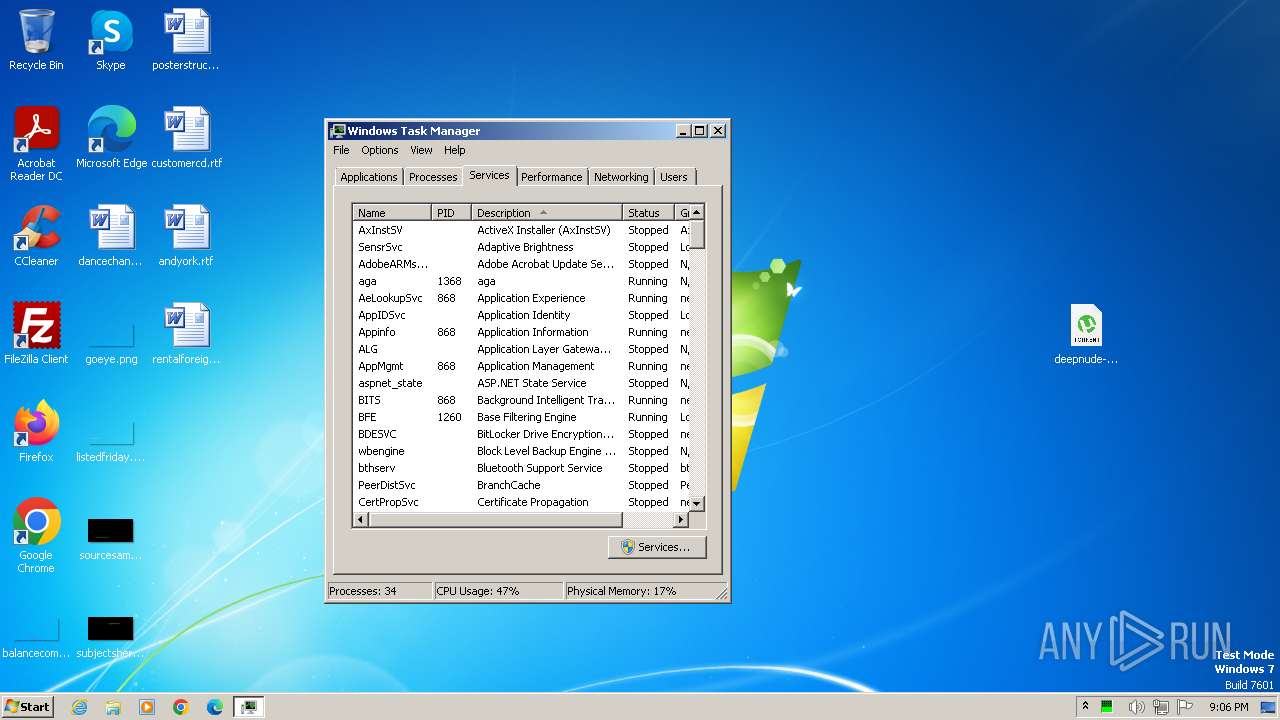Sort services by PID column header
Image resolution: width=1280 pixels, height=720 pixels.
pos(451,213)
